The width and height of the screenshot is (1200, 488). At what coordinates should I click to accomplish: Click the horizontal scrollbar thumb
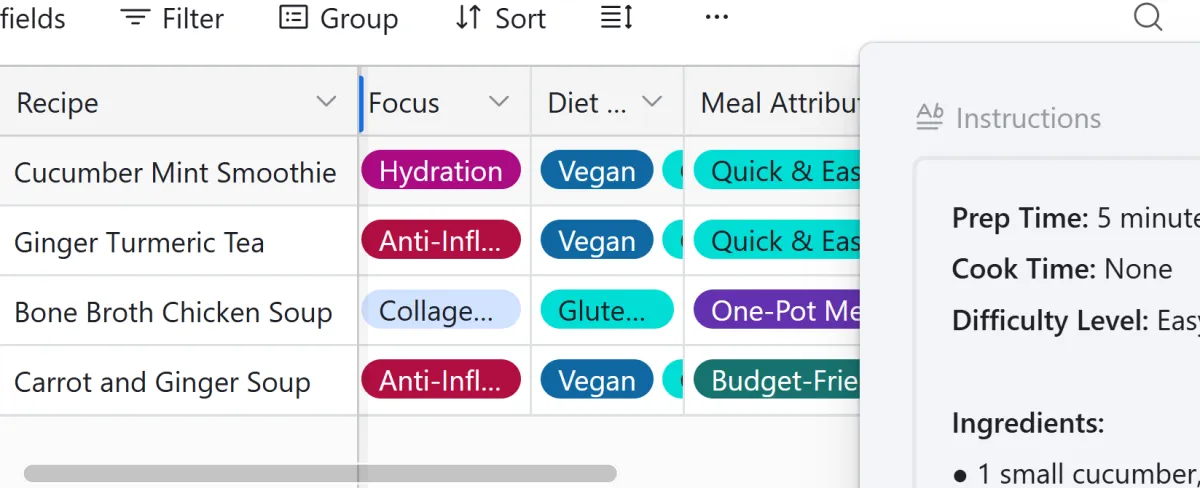(x=320, y=473)
